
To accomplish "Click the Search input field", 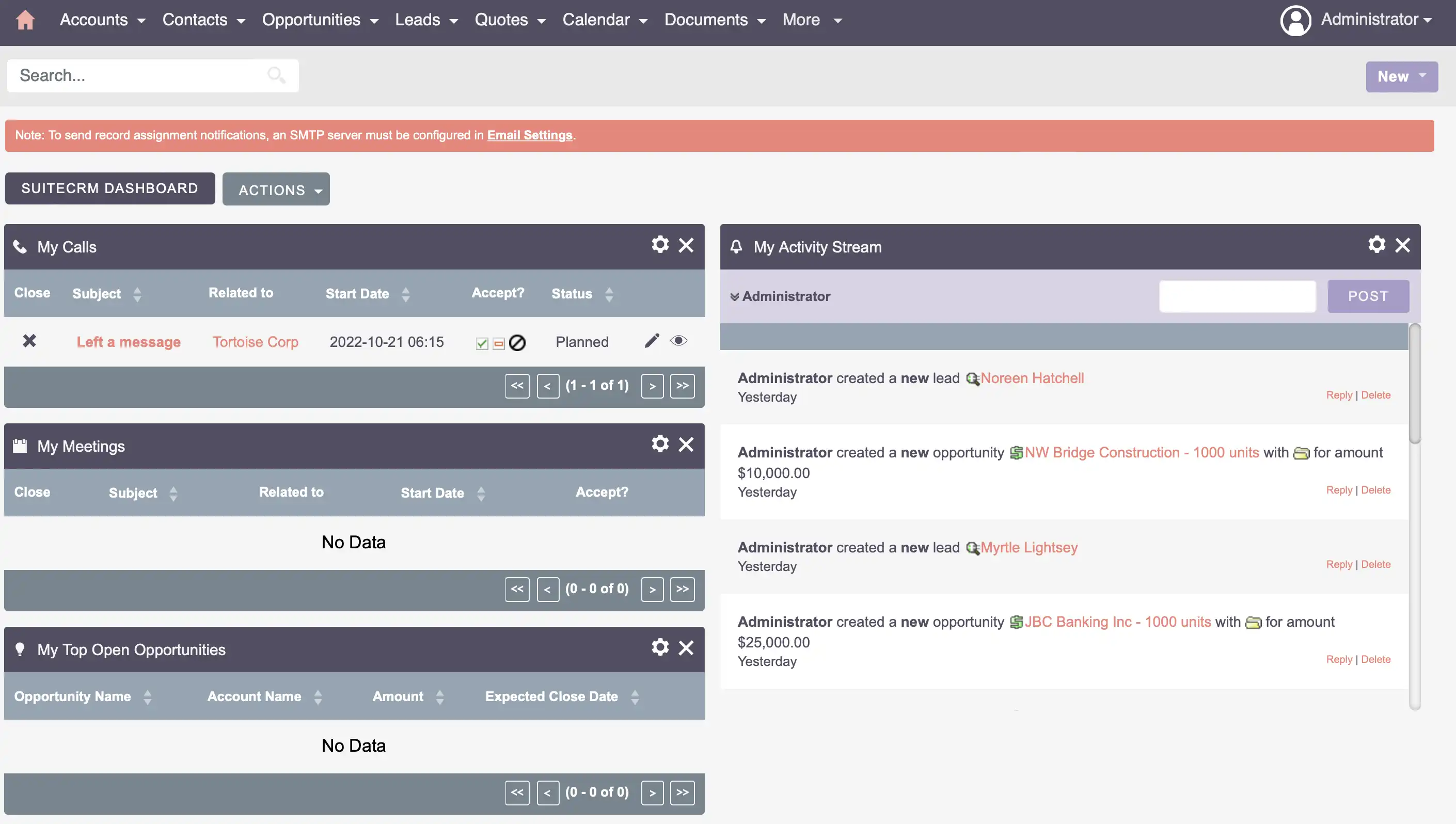I will (x=152, y=75).
